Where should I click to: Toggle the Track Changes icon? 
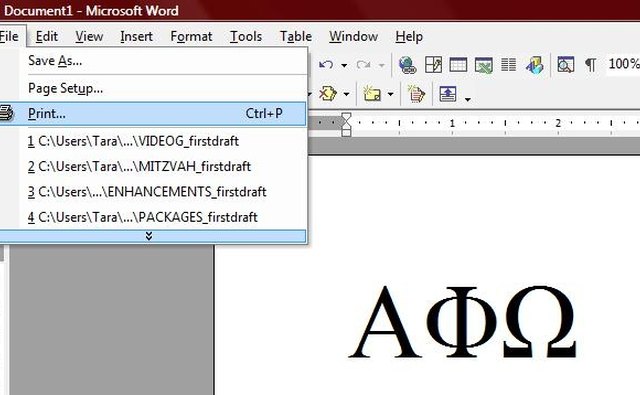416,93
